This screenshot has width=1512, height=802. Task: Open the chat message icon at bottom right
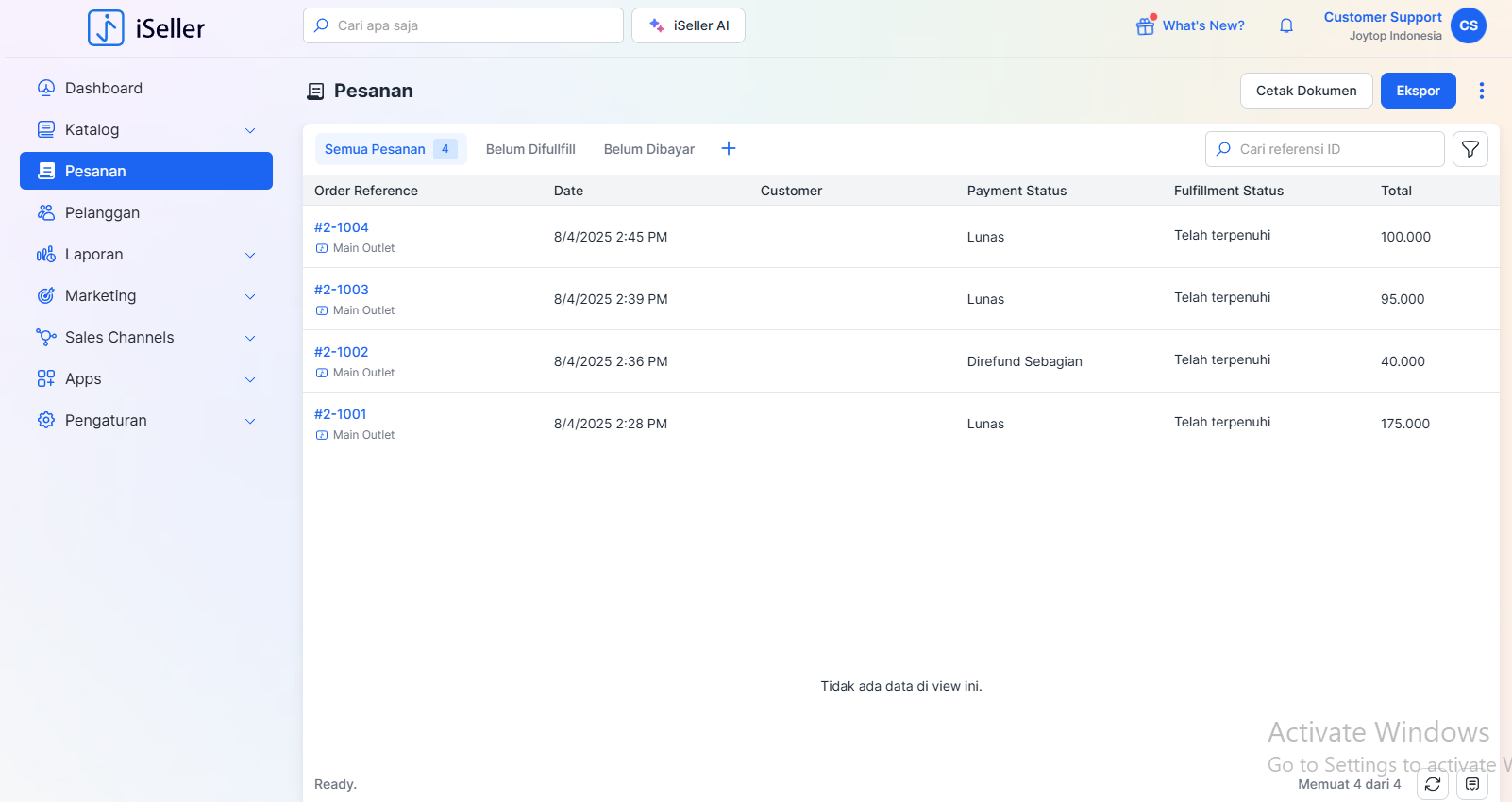1471,784
